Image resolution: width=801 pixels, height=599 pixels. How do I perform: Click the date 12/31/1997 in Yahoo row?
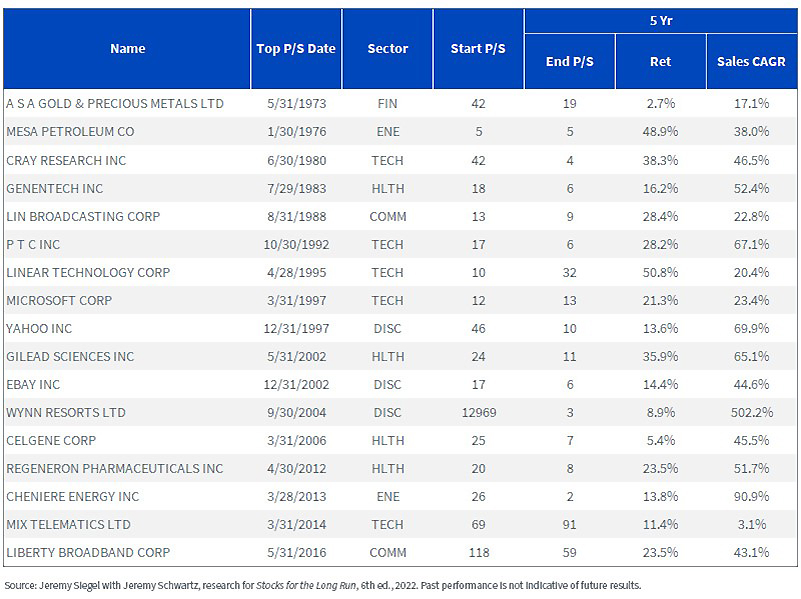click(x=296, y=329)
